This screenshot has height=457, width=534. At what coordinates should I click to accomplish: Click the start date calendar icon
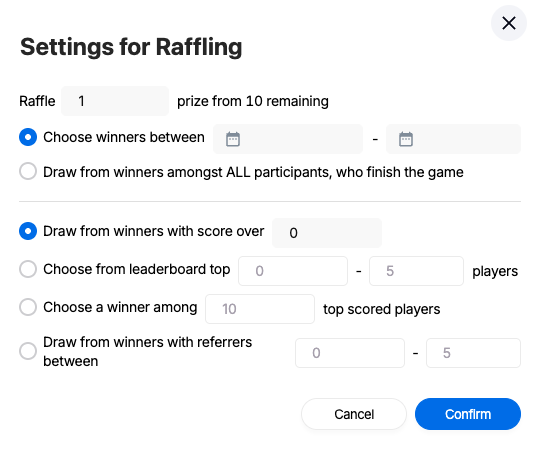click(x=233, y=139)
